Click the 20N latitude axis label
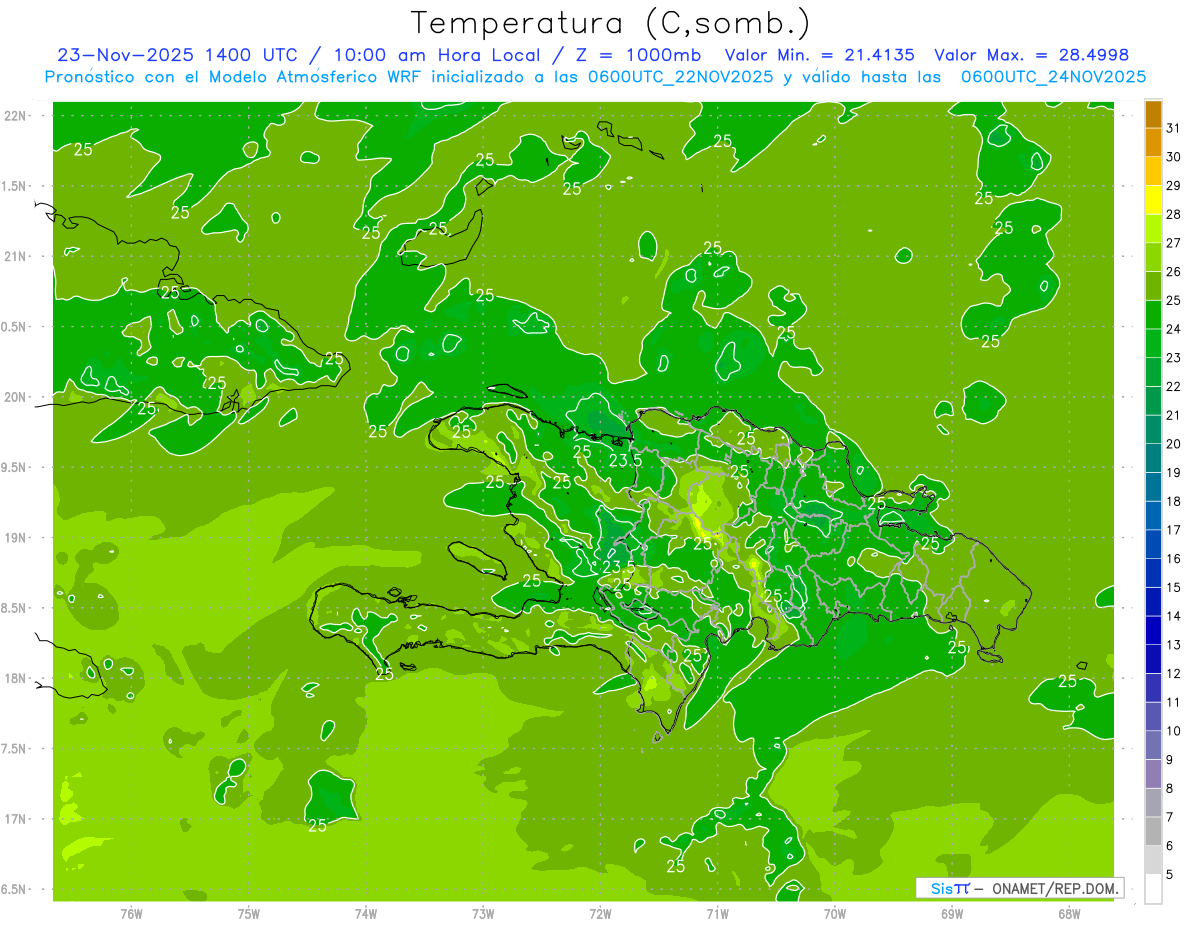Screen dimensions: 1200x927 [x=13, y=397]
